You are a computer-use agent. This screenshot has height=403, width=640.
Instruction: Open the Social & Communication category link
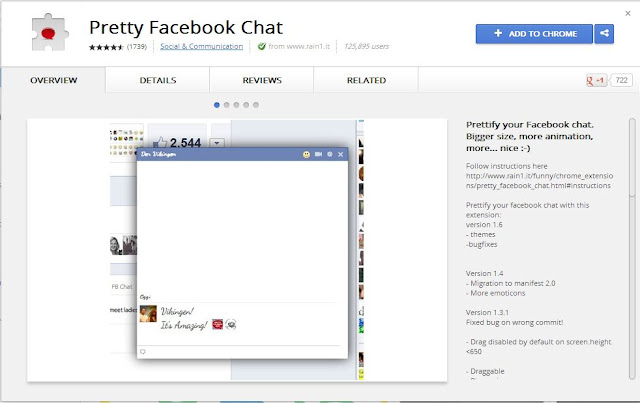point(201,47)
